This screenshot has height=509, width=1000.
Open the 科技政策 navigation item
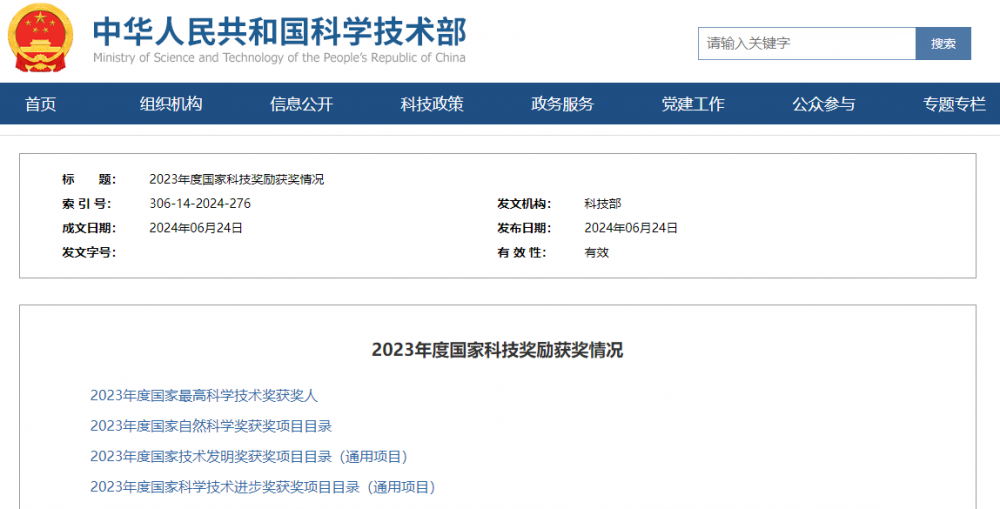432,104
